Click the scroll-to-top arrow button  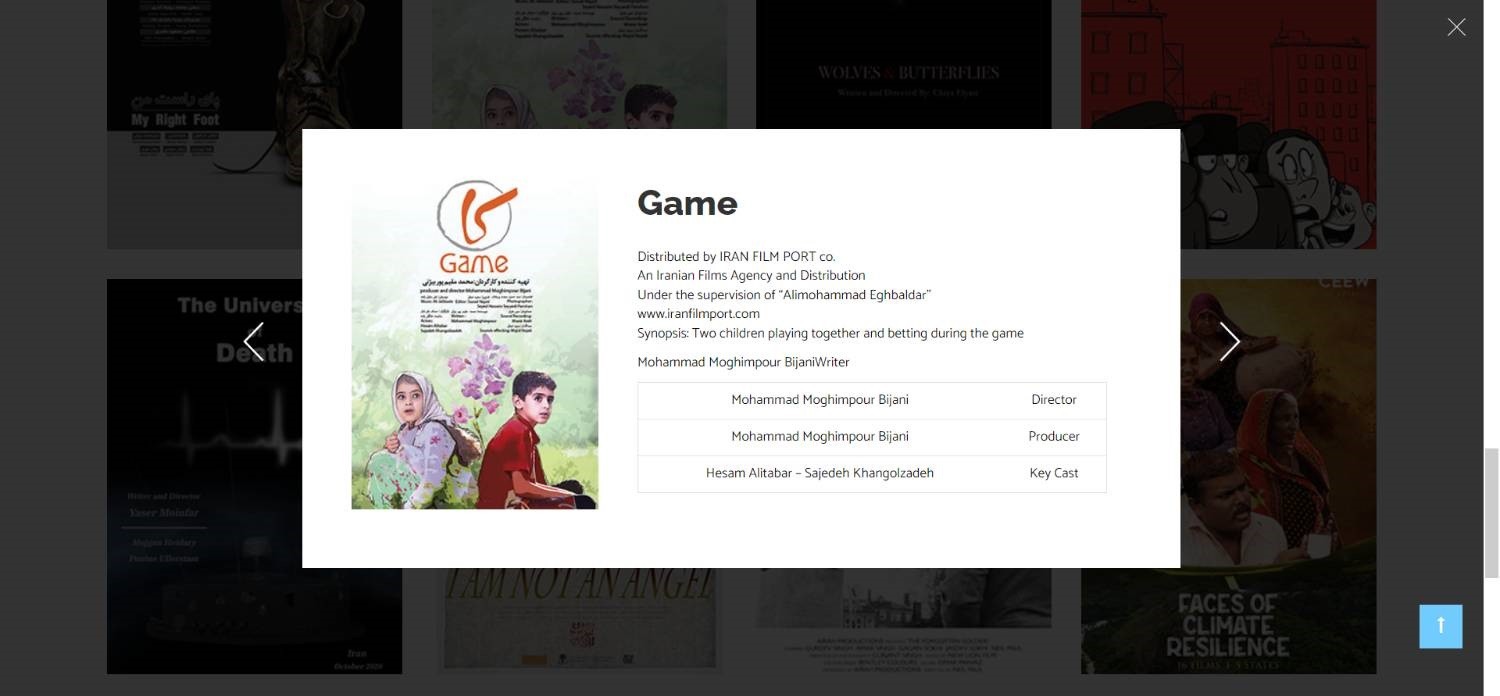[1440, 626]
